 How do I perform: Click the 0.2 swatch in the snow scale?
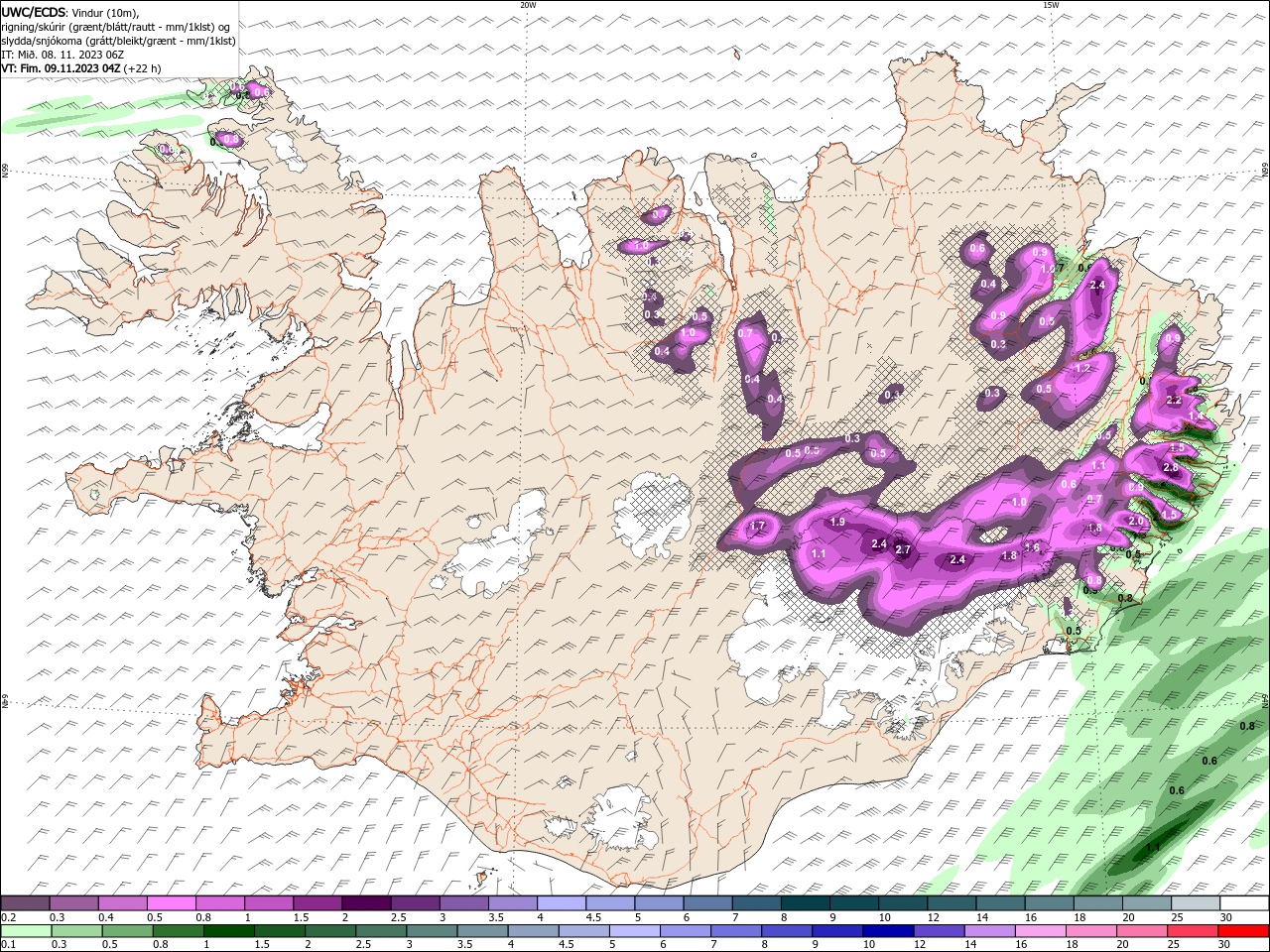[x=25, y=903]
